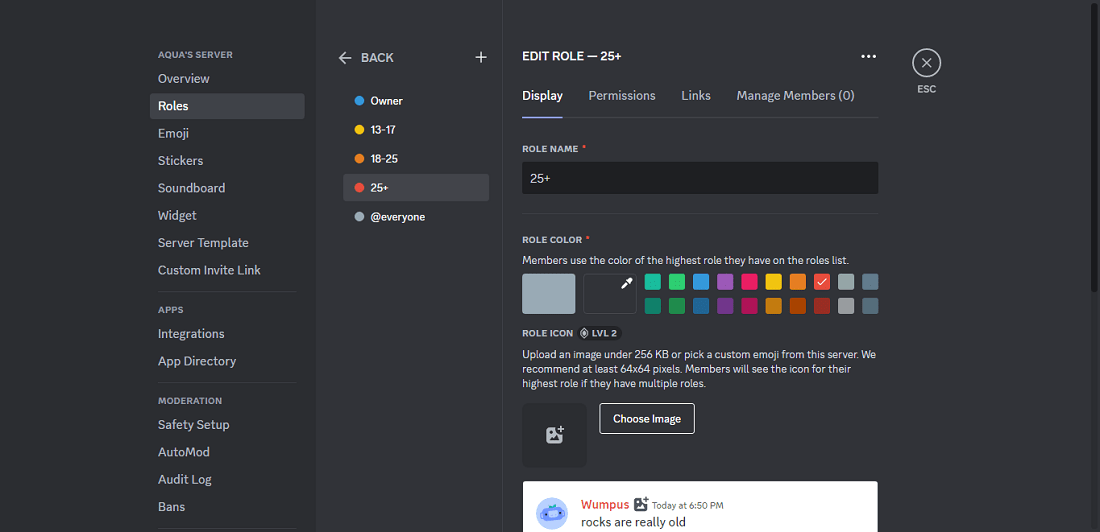Open the Roles settings page
This screenshot has height=532, width=1100.
[x=227, y=106]
